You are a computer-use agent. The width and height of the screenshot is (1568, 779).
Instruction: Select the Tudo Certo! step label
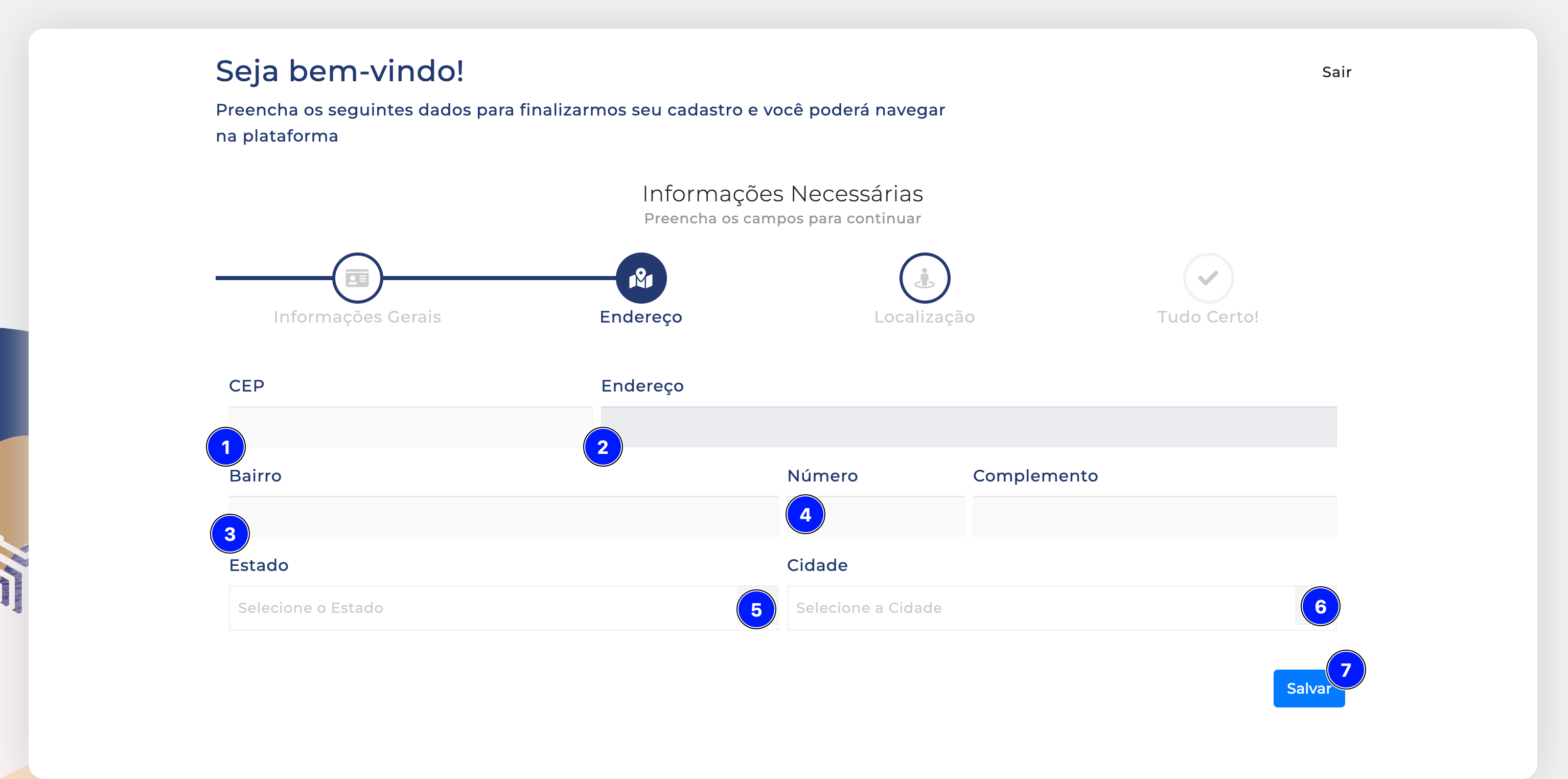coord(1208,316)
